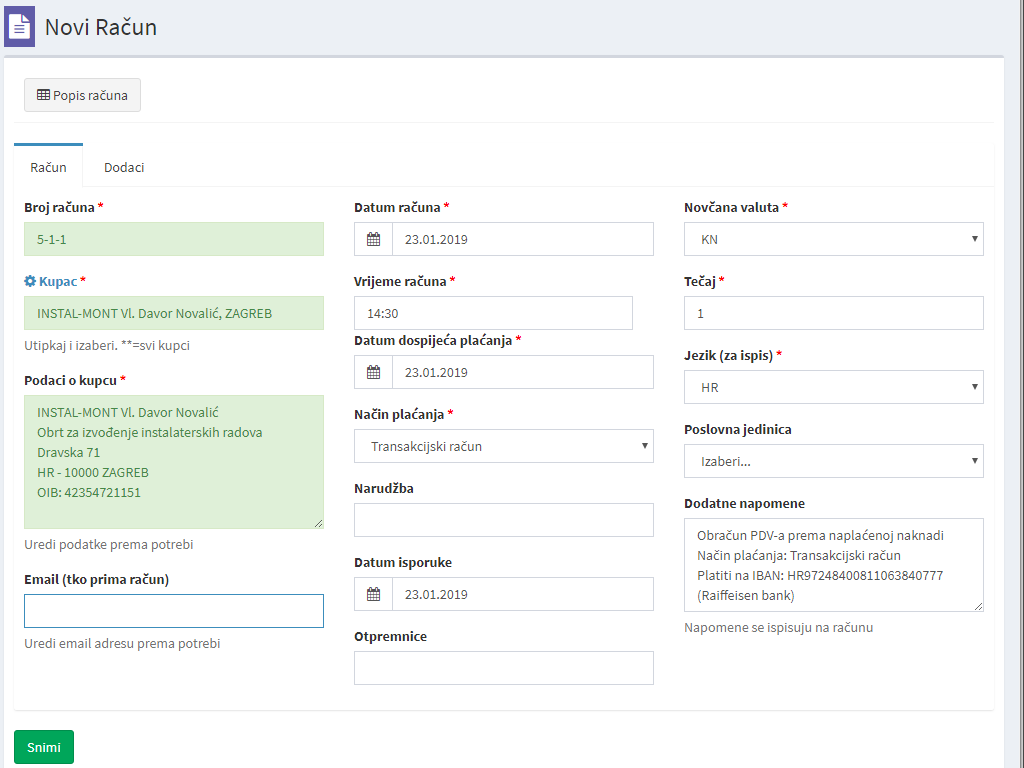Click into the Narudžba text field
This screenshot has width=1024, height=768.
click(503, 521)
